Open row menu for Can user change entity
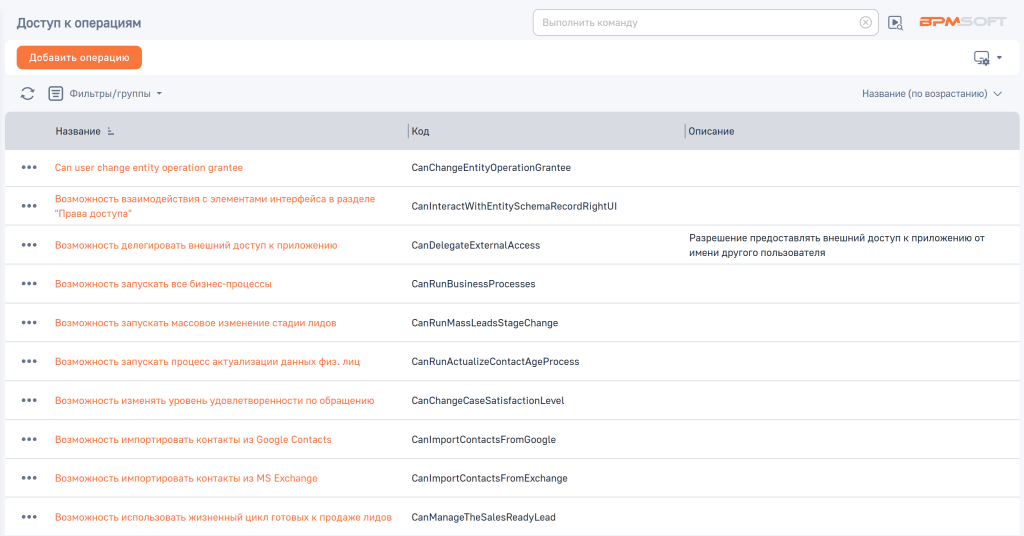This screenshot has height=536, width=1024. coord(29,167)
